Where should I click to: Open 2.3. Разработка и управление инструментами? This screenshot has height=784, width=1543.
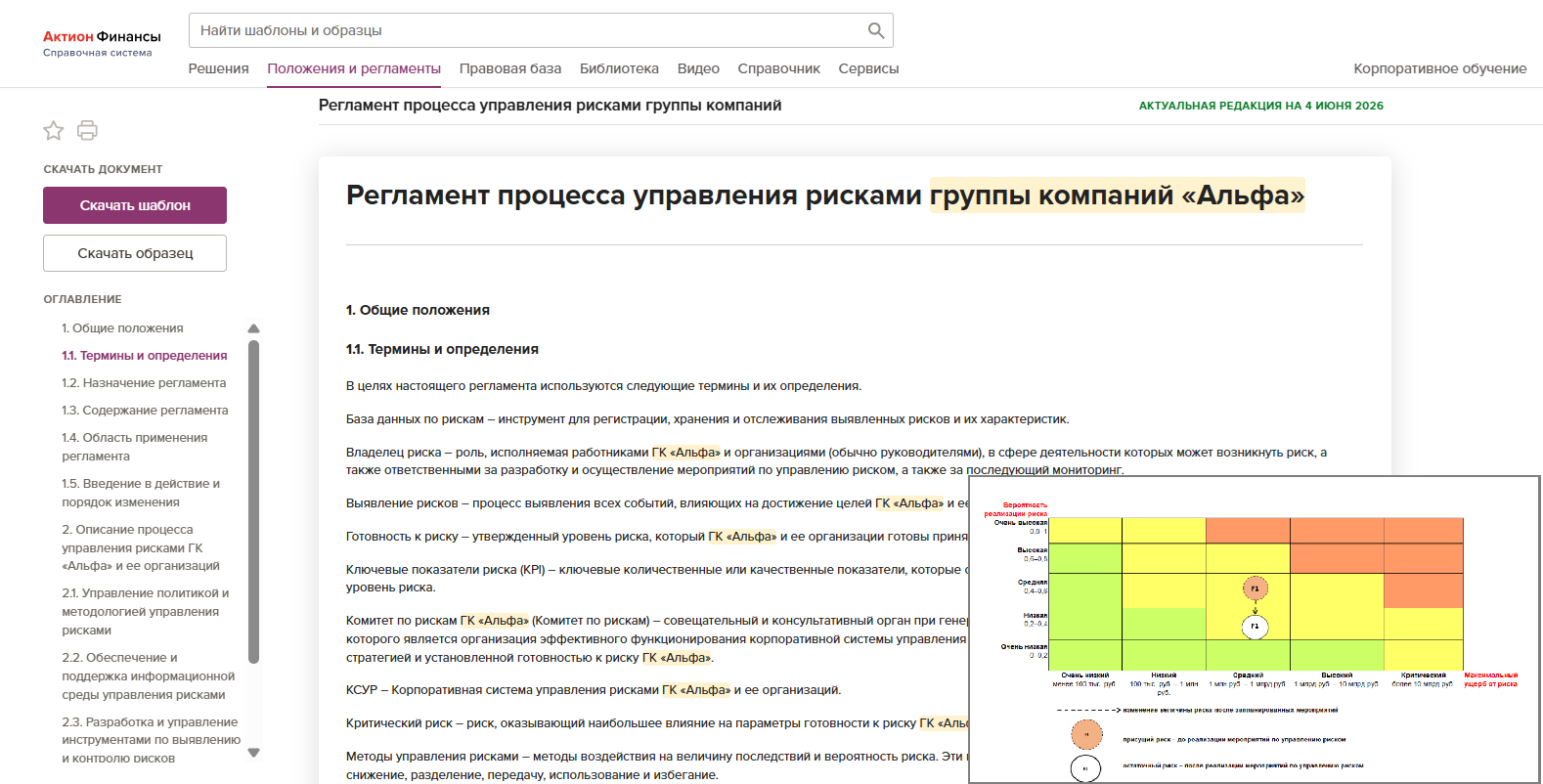coord(151,740)
